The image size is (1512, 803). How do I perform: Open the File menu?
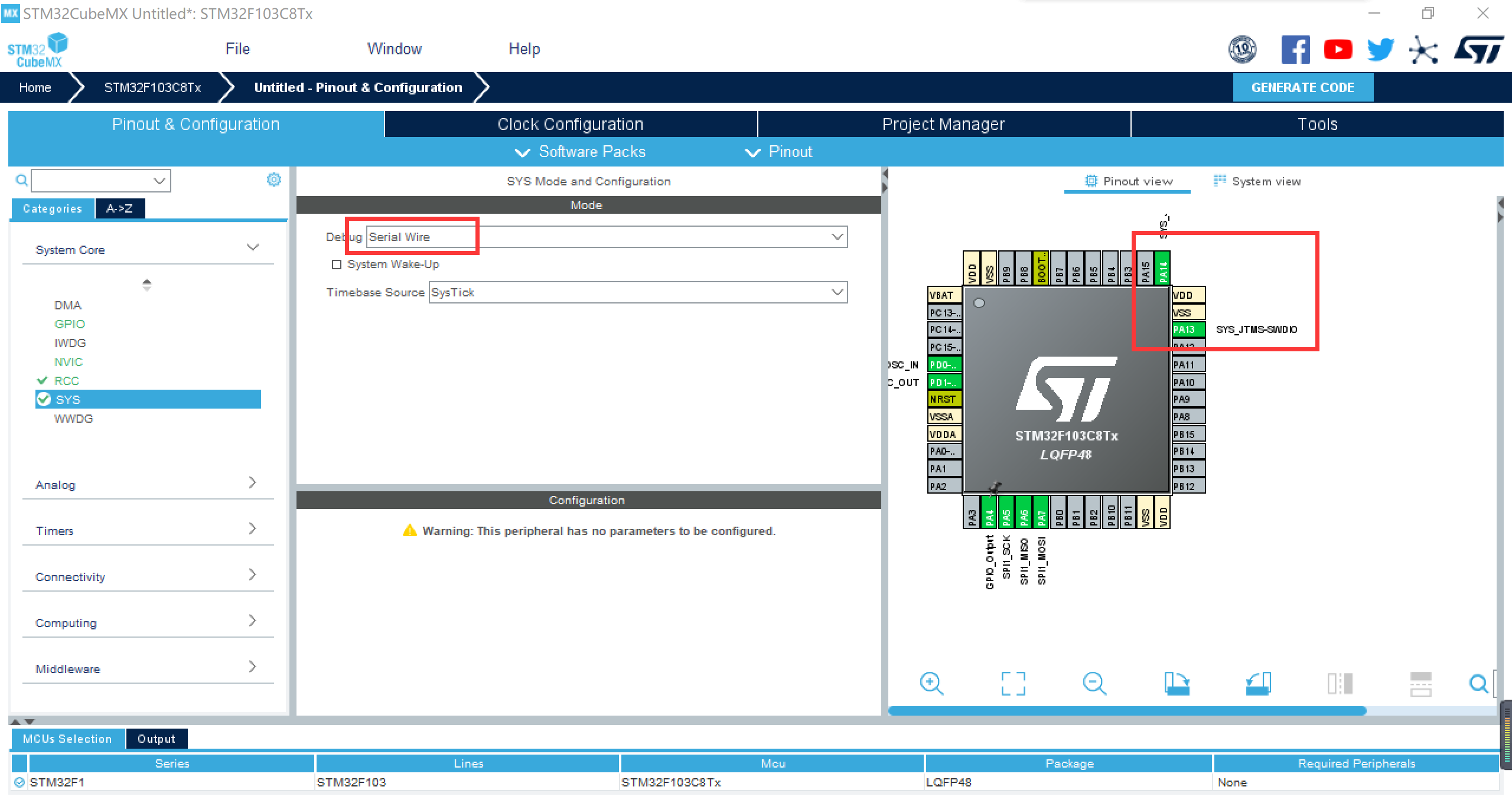pyautogui.click(x=237, y=49)
